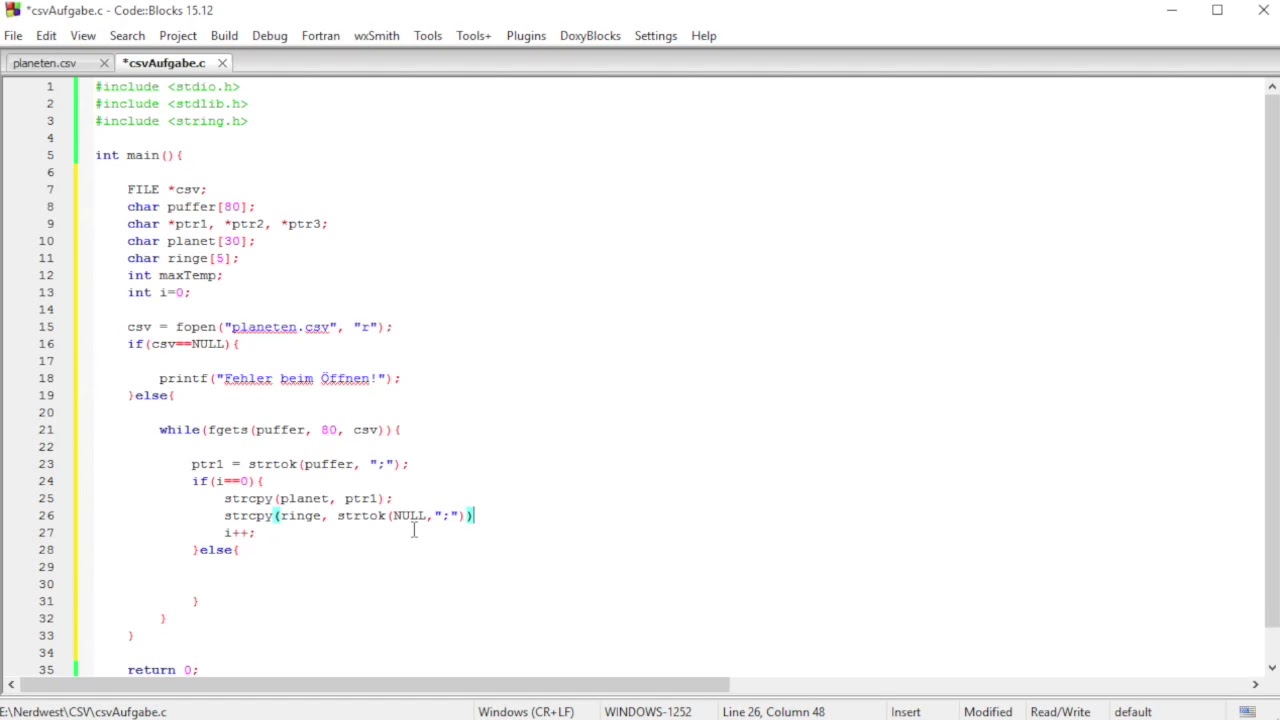The width and height of the screenshot is (1280, 720).
Task: Click the FILE *csv; declaration
Action: (x=167, y=190)
